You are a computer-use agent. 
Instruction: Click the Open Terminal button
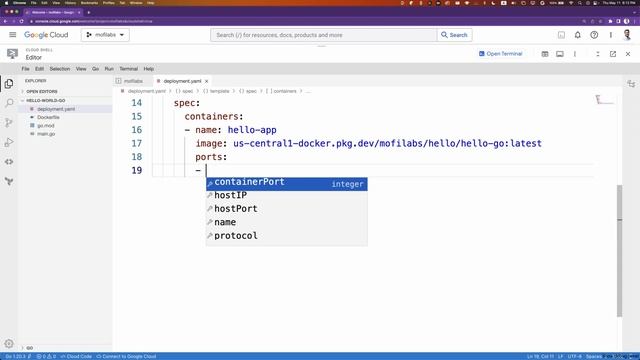[x=500, y=54]
